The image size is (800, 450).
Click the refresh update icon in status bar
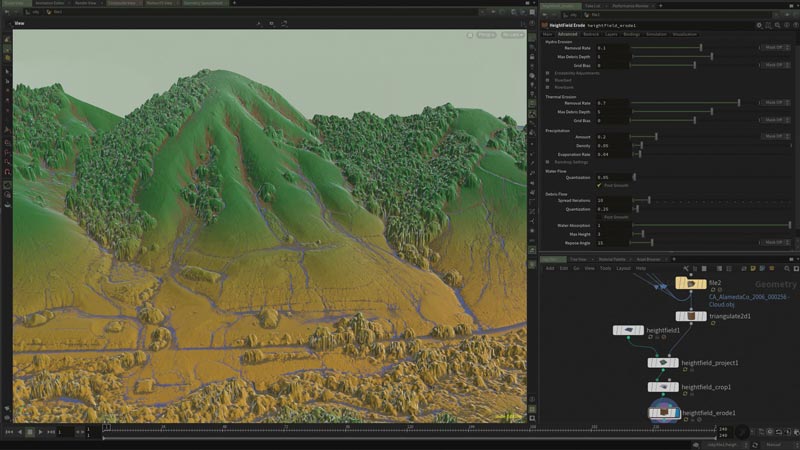point(755,445)
